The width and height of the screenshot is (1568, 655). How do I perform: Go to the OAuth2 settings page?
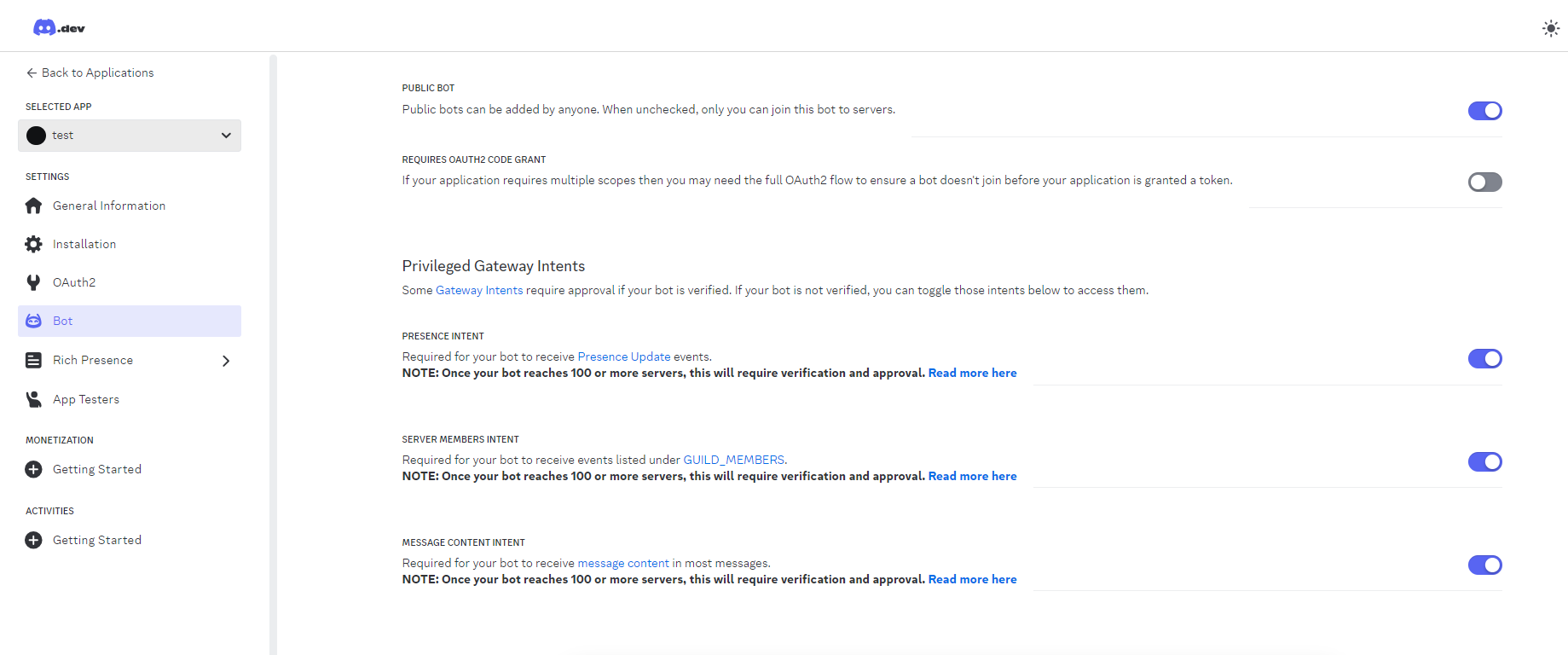(74, 282)
